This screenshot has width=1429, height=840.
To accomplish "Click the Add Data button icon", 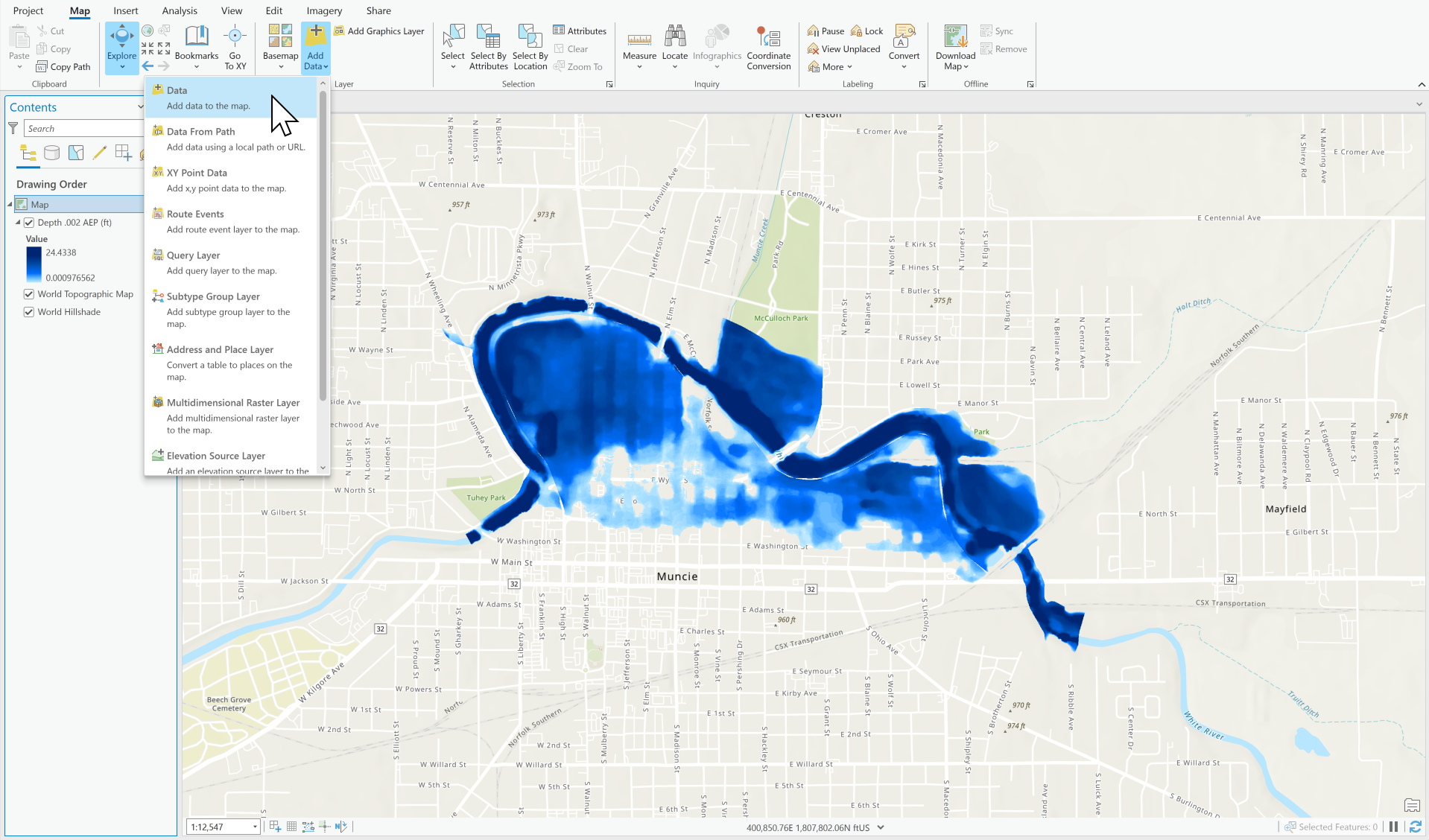I will pos(315,36).
